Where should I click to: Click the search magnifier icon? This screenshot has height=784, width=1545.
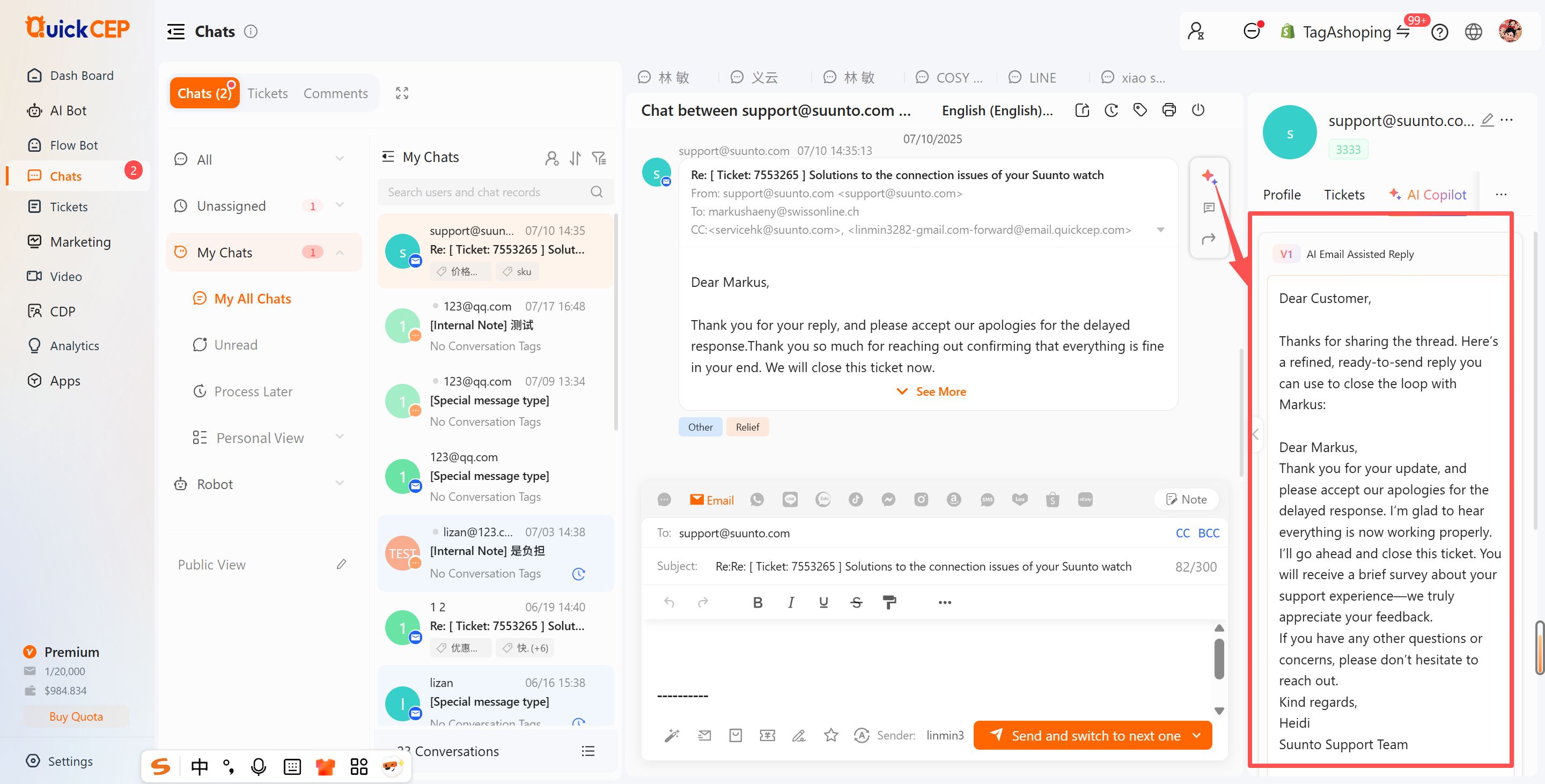(x=596, y=192)
